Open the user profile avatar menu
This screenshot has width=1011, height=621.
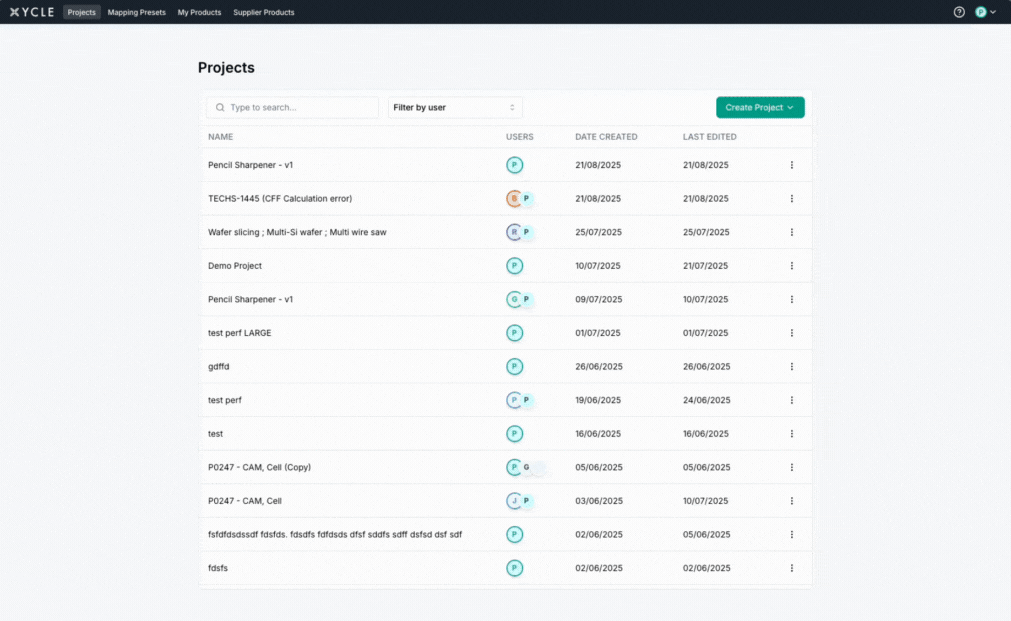[985, 12]
